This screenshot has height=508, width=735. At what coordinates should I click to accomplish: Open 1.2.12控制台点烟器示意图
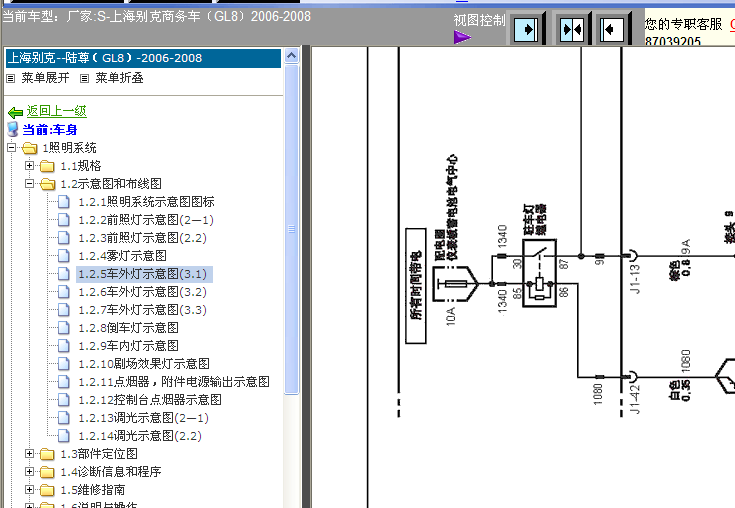point(150,400)
